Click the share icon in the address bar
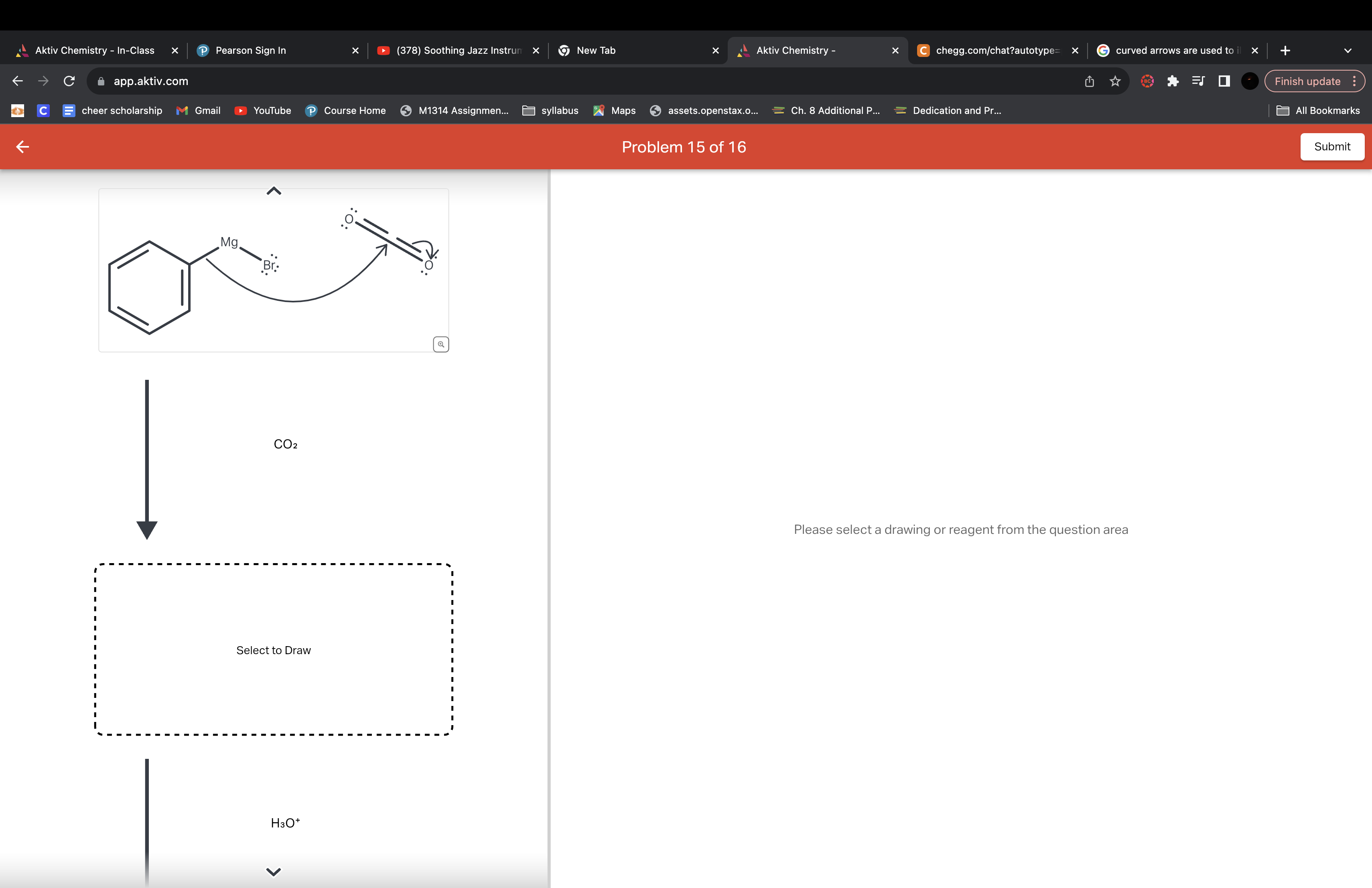 coord(1088,81)
